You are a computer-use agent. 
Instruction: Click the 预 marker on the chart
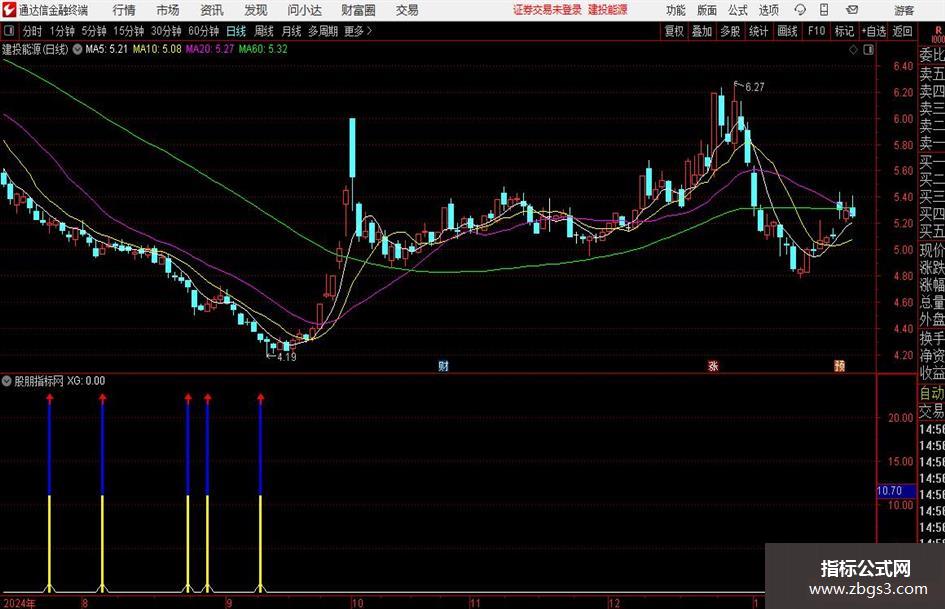(x=840, y=365)
